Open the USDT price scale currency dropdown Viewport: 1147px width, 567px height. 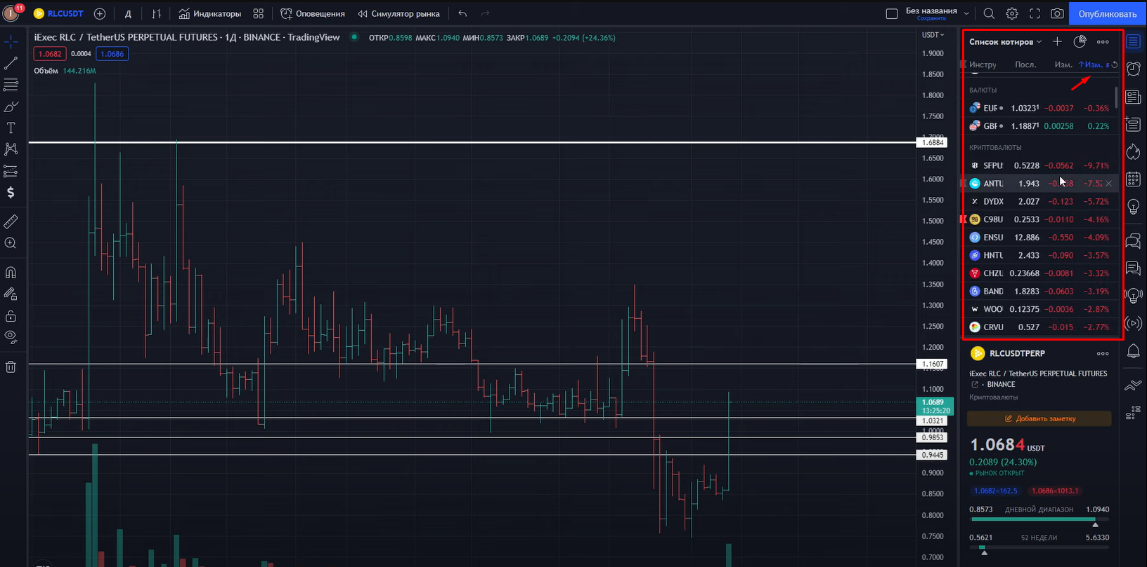(x=934, y=35)
